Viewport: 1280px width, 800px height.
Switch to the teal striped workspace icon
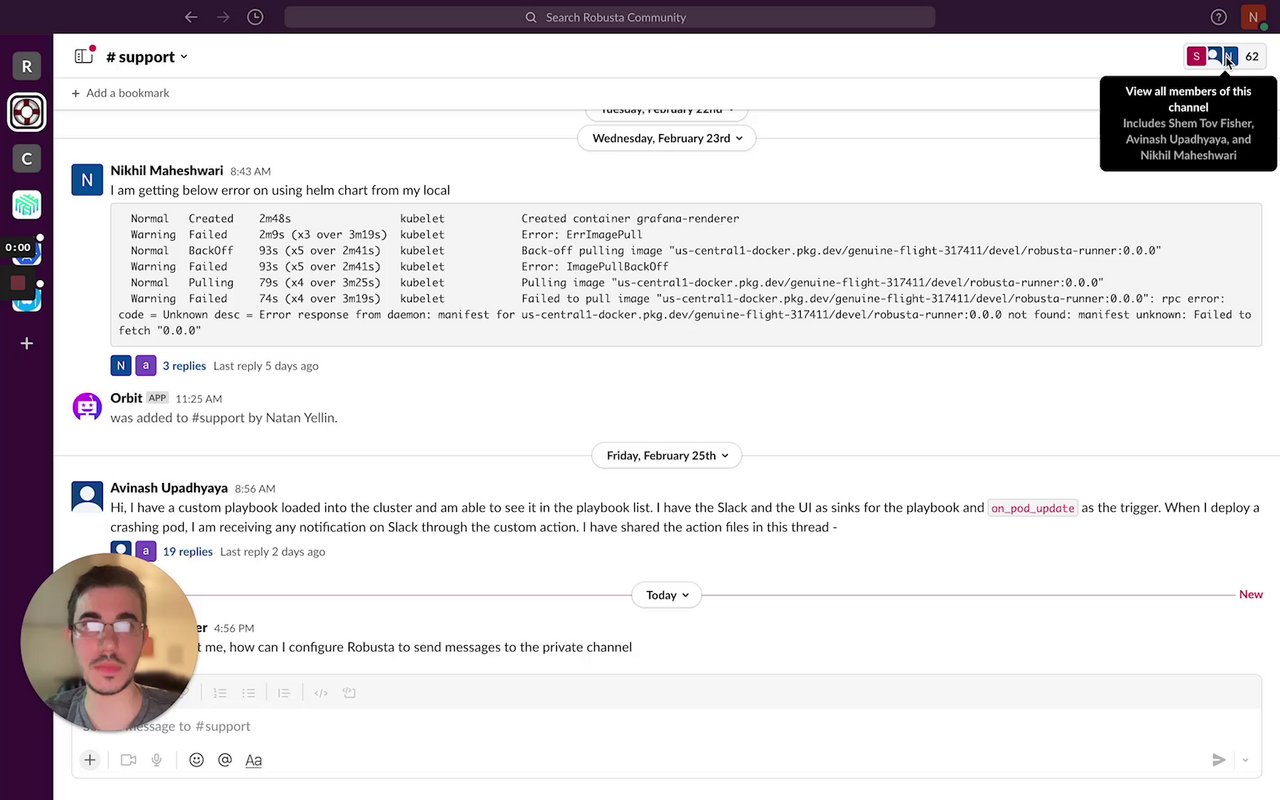pyautogui.click(x=27, y=205)
